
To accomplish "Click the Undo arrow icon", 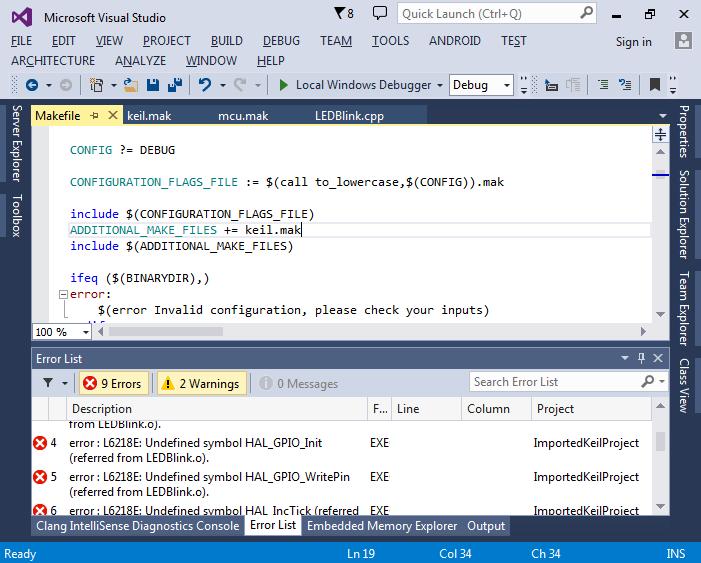I will pos(205,86).
